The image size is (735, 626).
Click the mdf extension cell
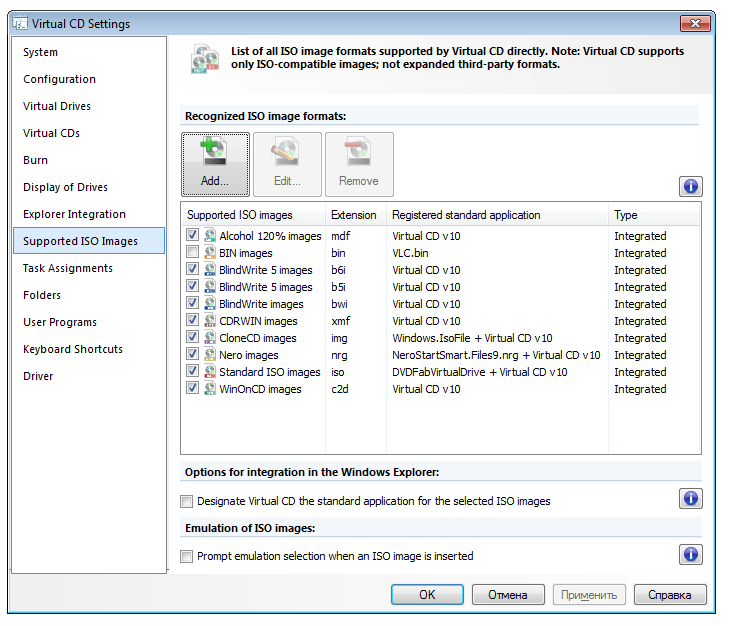pyautogui.click(x=341, y=236)
